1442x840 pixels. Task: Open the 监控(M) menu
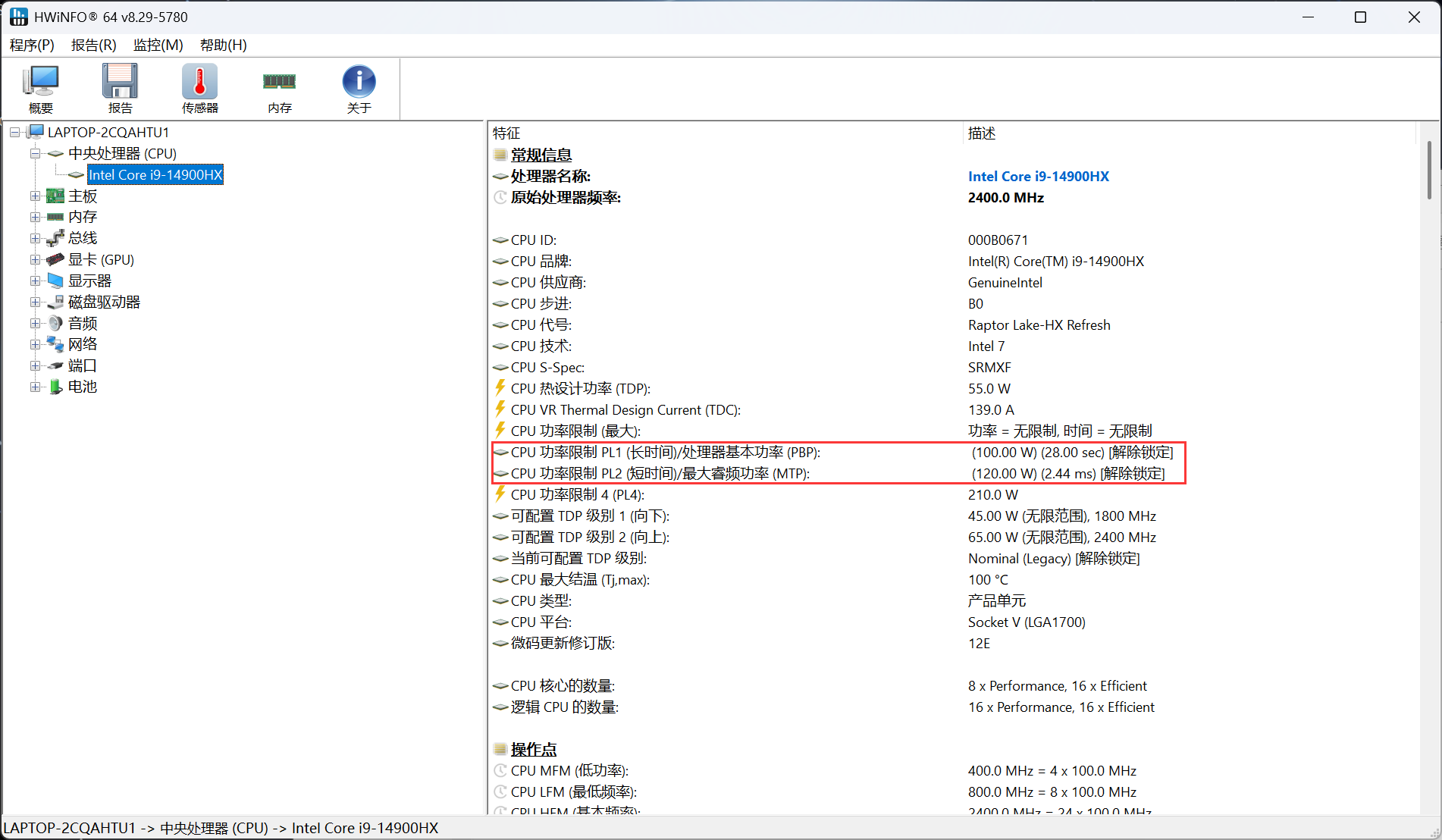click(158, 45)
